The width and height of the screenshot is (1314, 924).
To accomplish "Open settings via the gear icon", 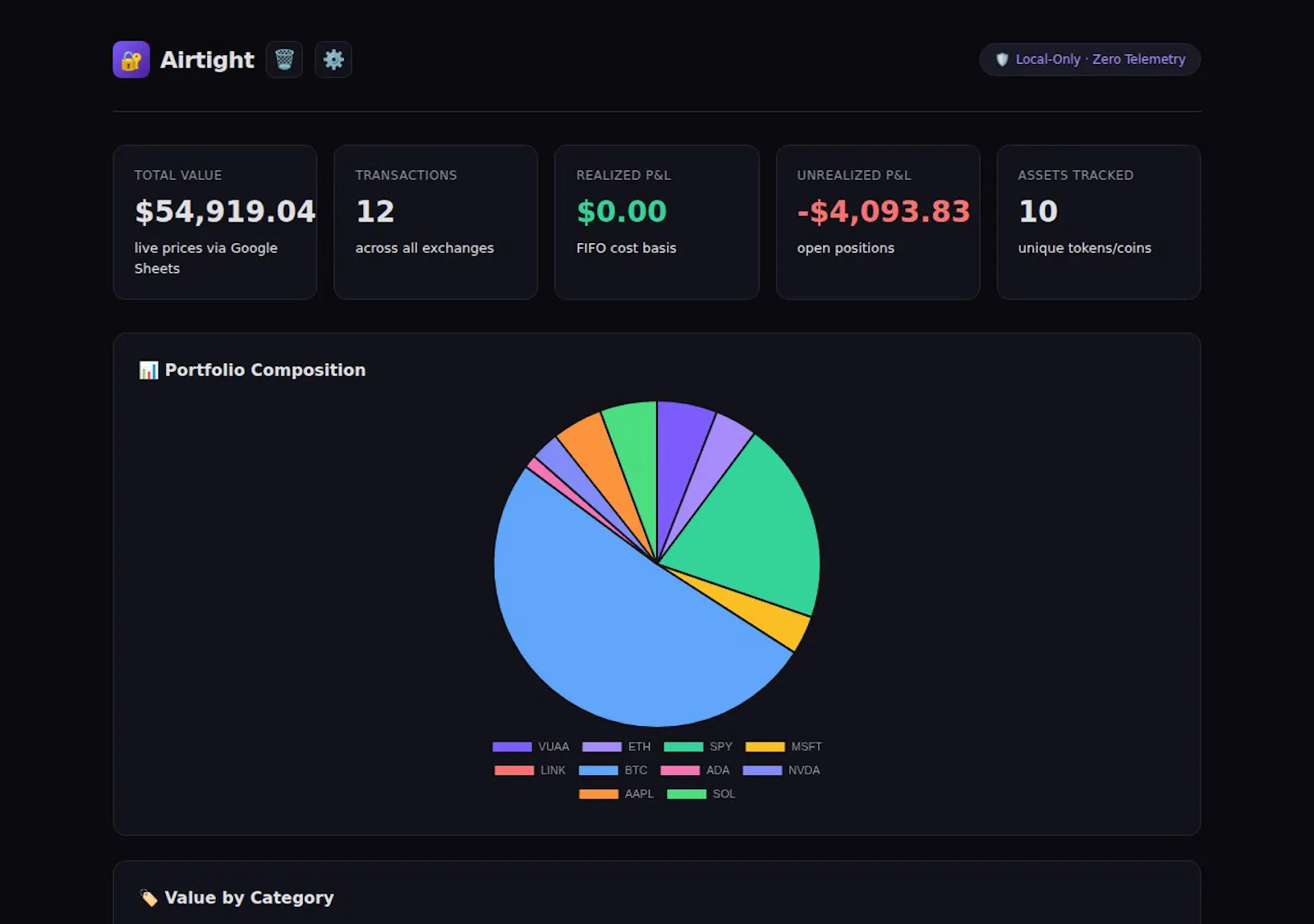I will [x=333, y=60].
